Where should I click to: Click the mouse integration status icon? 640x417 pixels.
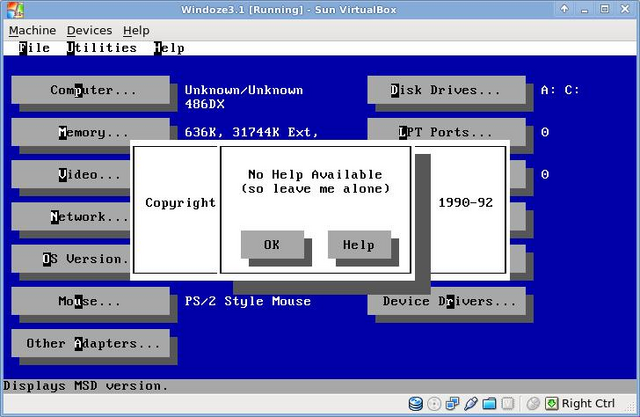tap(533, 404)
